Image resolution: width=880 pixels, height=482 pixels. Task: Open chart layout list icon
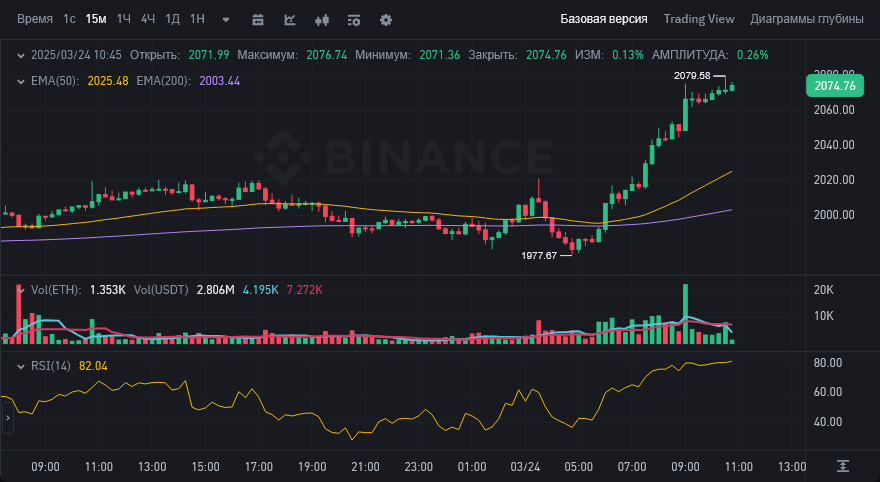[x=354, y=20]
